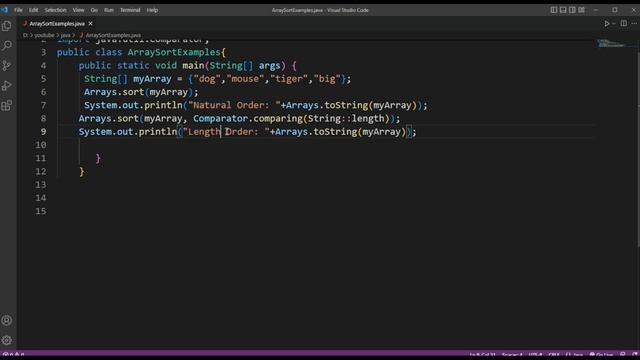The width and height of the screenshot is (640, 360).
Task: Run the Java file with play button
Action: (607, 24)
